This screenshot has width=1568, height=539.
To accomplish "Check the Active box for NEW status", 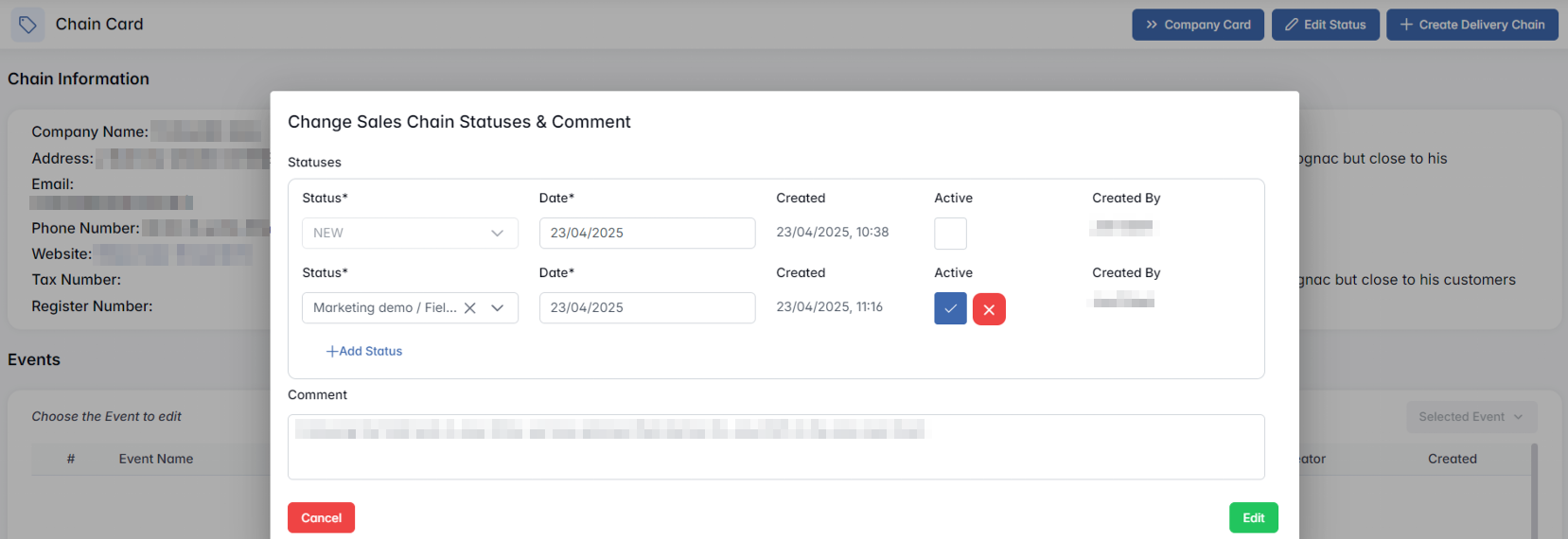I will [950, 234].
